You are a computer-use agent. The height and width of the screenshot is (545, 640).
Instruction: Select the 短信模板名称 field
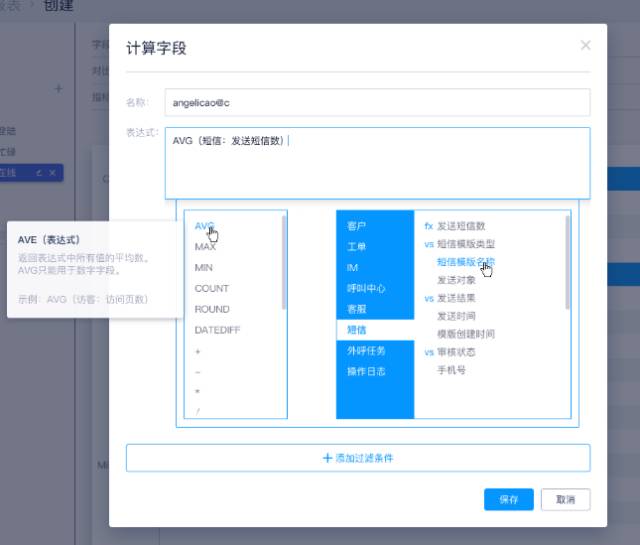(466, 262)
